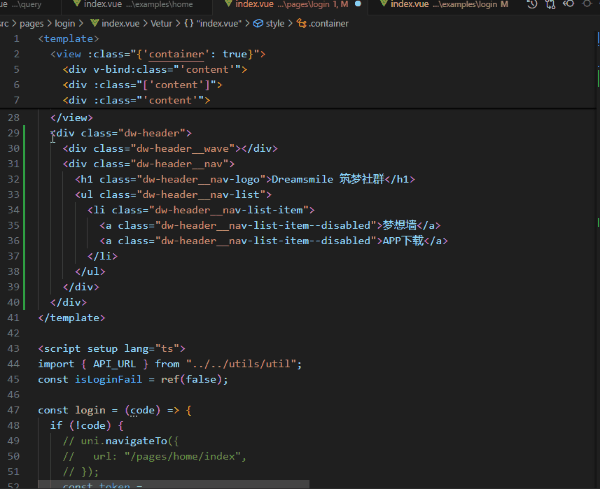This screenshot has width=600, height=489.
Task: Click 'dw-header__nav-list' on line 33
Action: 201,194
